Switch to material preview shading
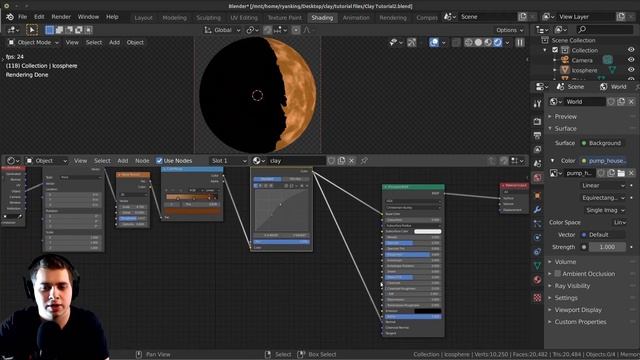Screen dimensions: 640x360 click(488, 42)
